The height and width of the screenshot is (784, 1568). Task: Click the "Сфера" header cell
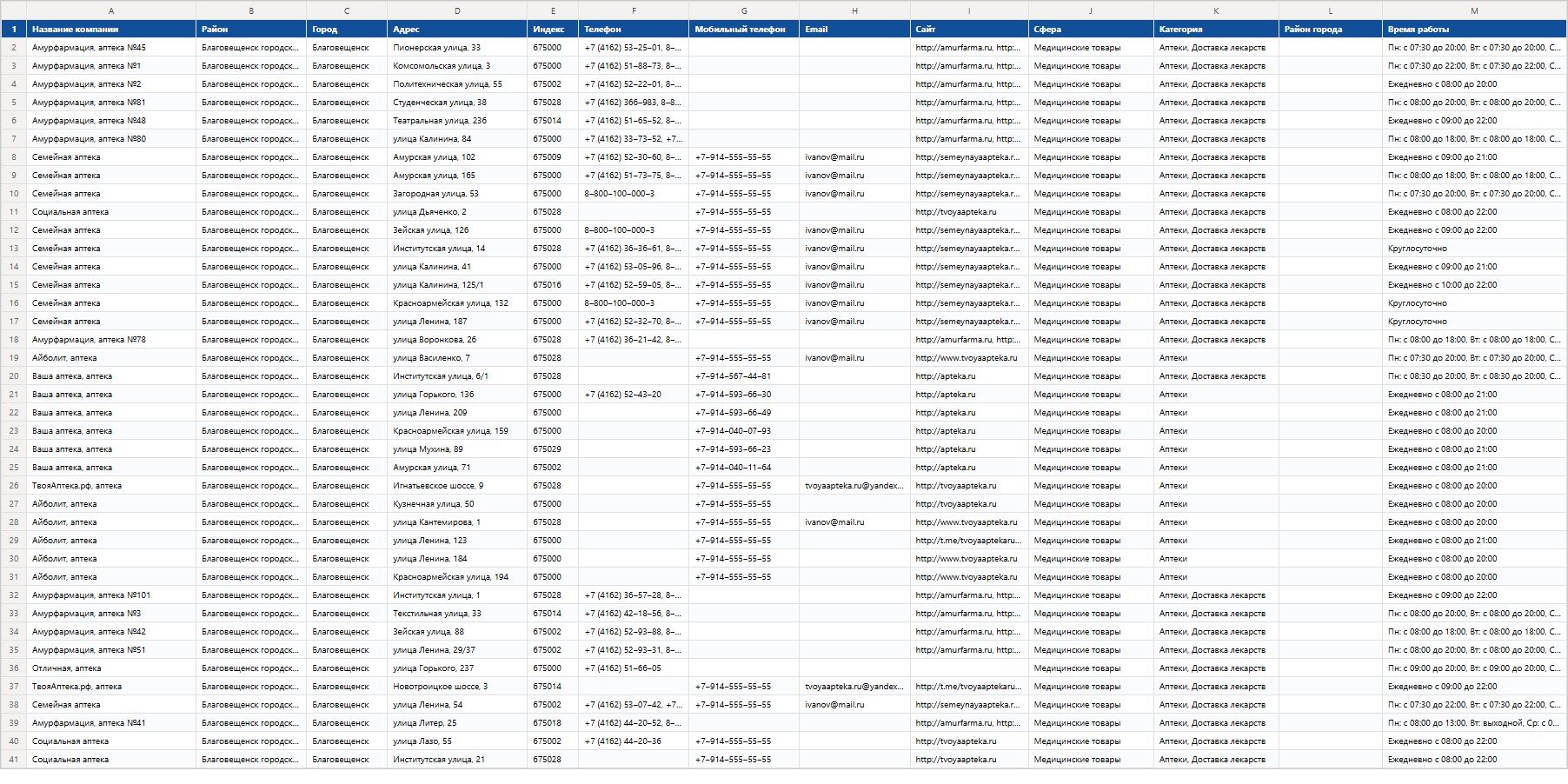(x=1091, y=29)
